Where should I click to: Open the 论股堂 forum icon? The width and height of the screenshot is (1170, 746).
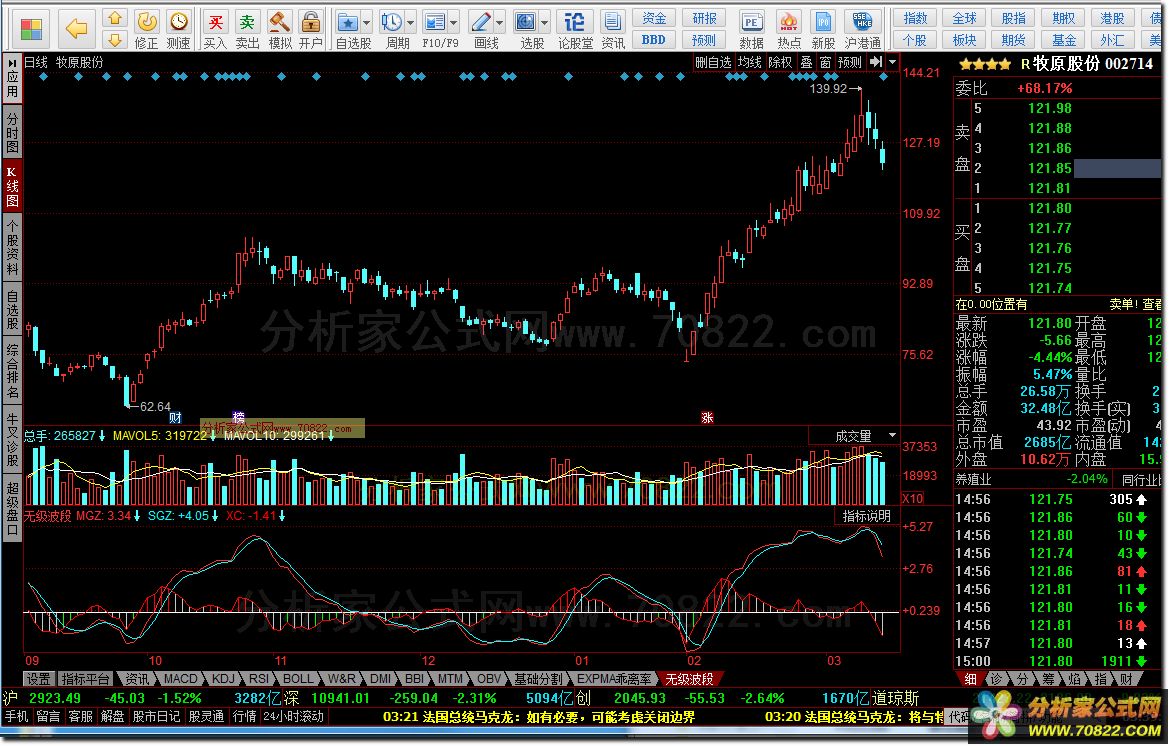(575, 30)
